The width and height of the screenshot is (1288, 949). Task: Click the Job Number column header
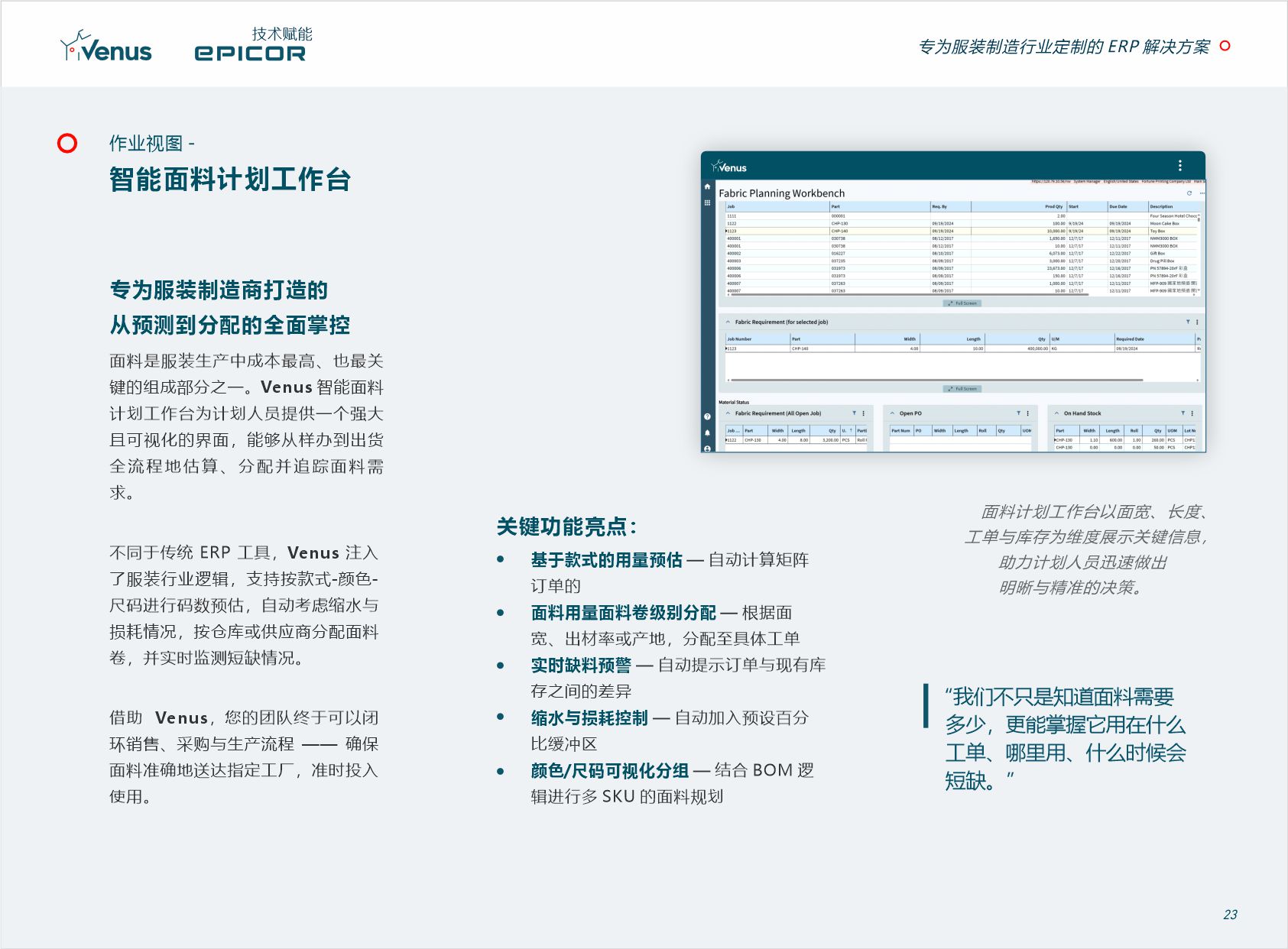757,338
